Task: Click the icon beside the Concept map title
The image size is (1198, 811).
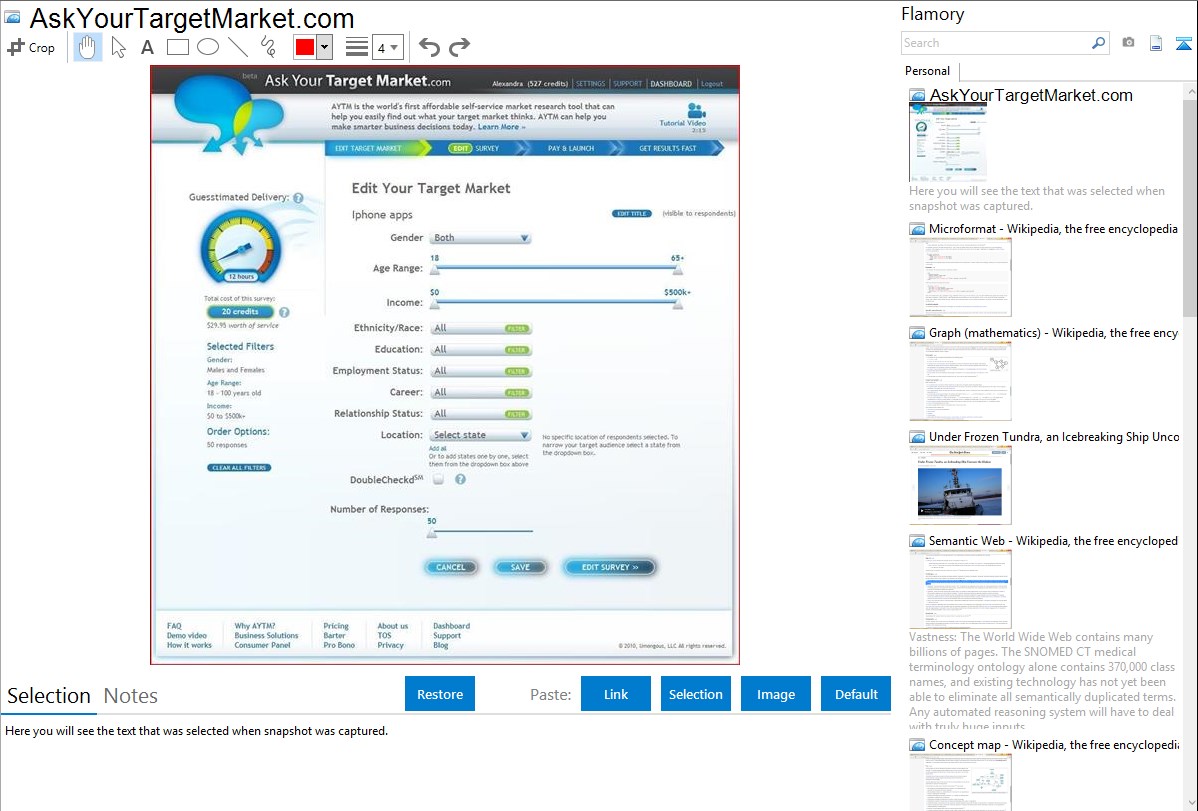Action: 917,745
